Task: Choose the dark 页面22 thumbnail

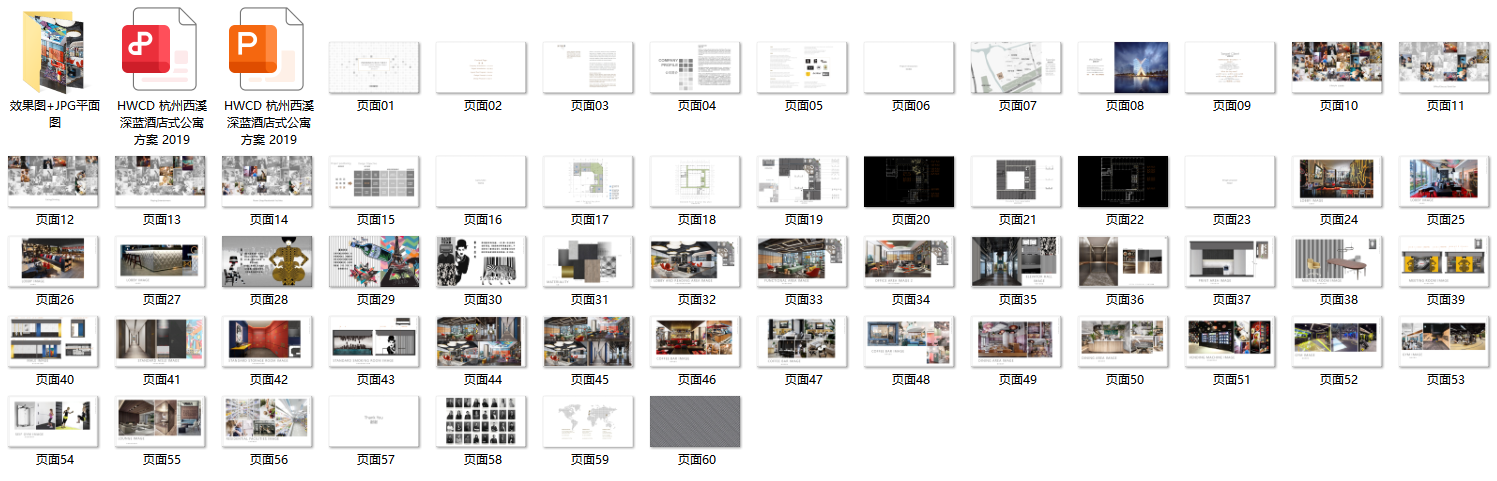Action: 1123,181
